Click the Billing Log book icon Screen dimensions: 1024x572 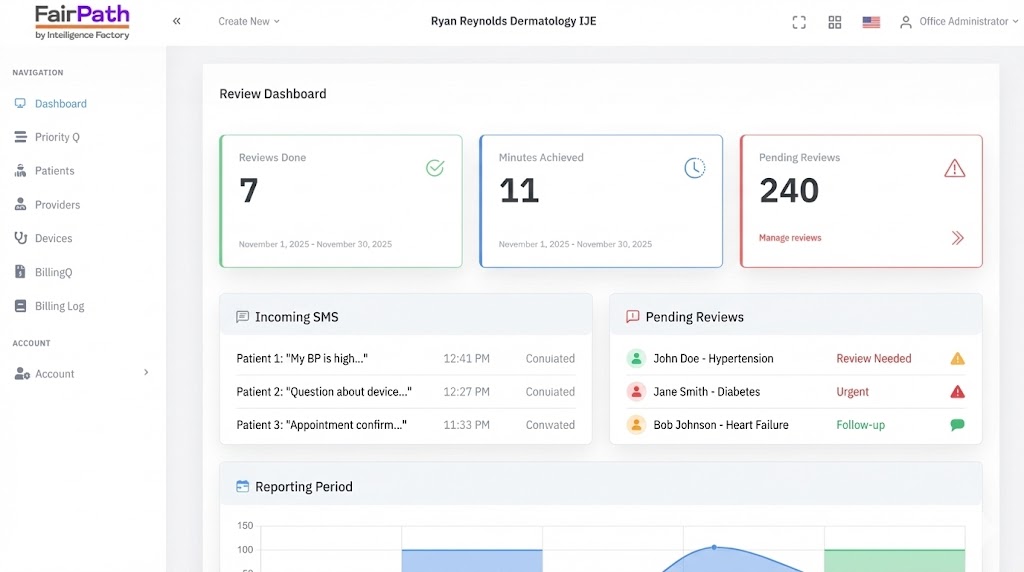(20, 306)
